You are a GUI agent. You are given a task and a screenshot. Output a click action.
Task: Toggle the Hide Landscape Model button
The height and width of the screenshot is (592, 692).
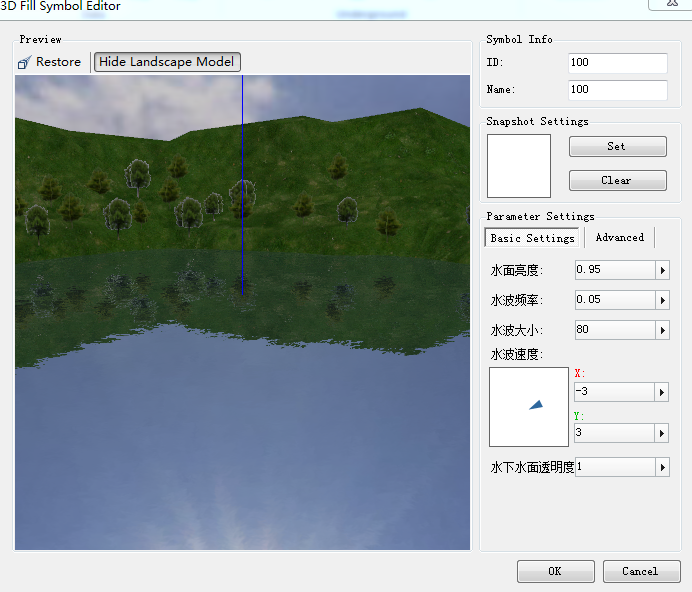[167, 62]
